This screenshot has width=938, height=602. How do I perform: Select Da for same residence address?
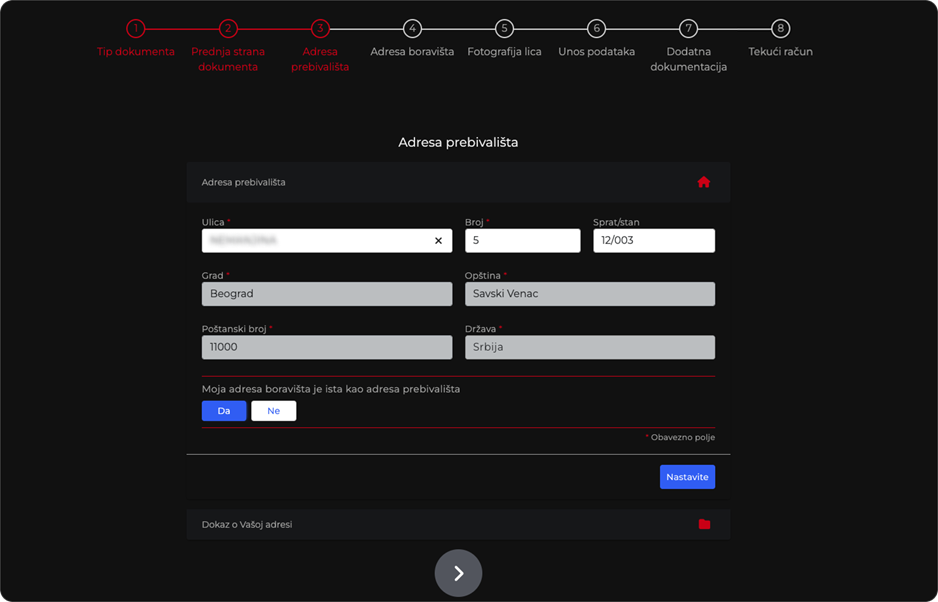coord(224,411)
